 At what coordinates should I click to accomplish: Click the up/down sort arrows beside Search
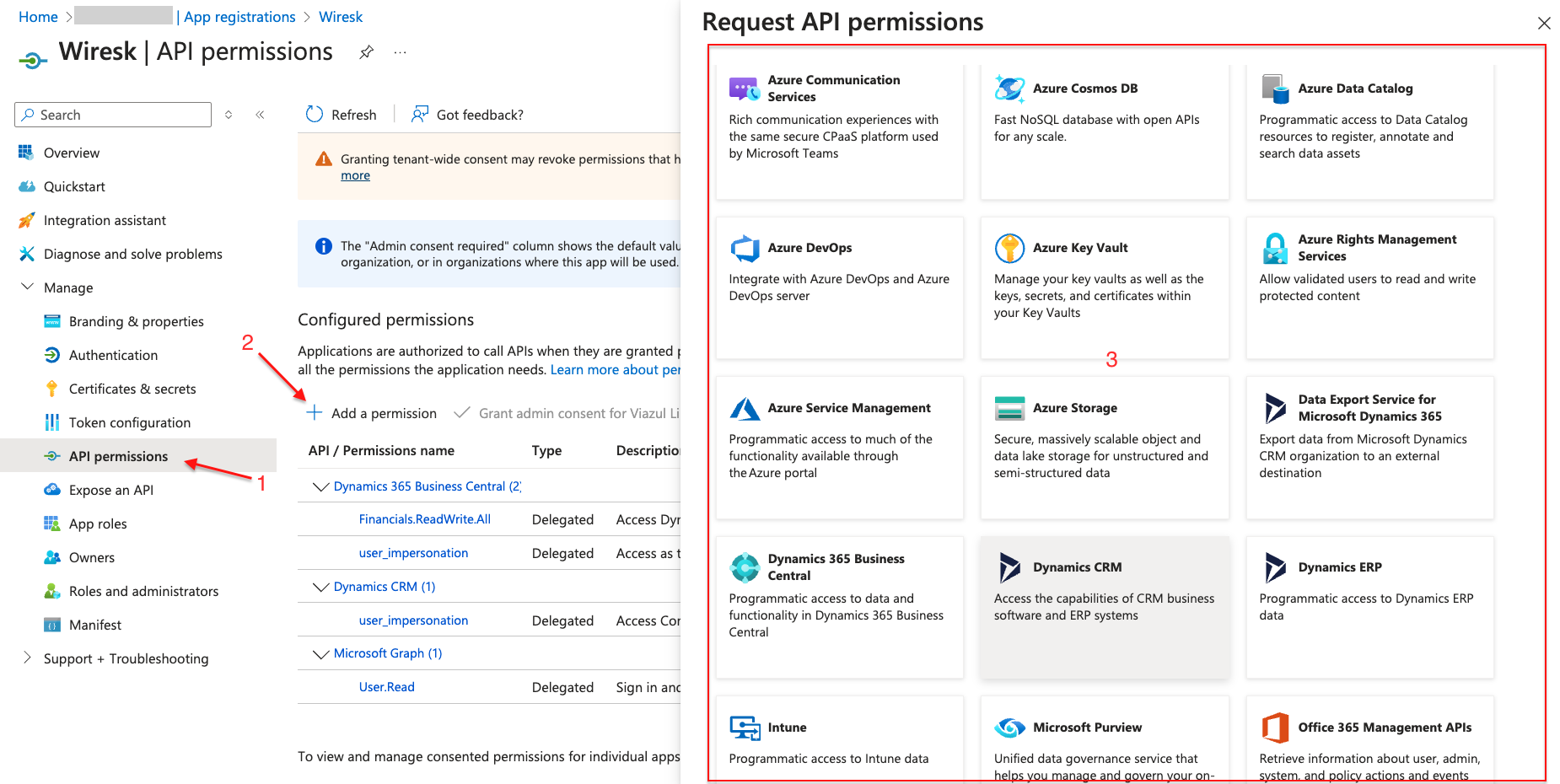coord(229,115)
